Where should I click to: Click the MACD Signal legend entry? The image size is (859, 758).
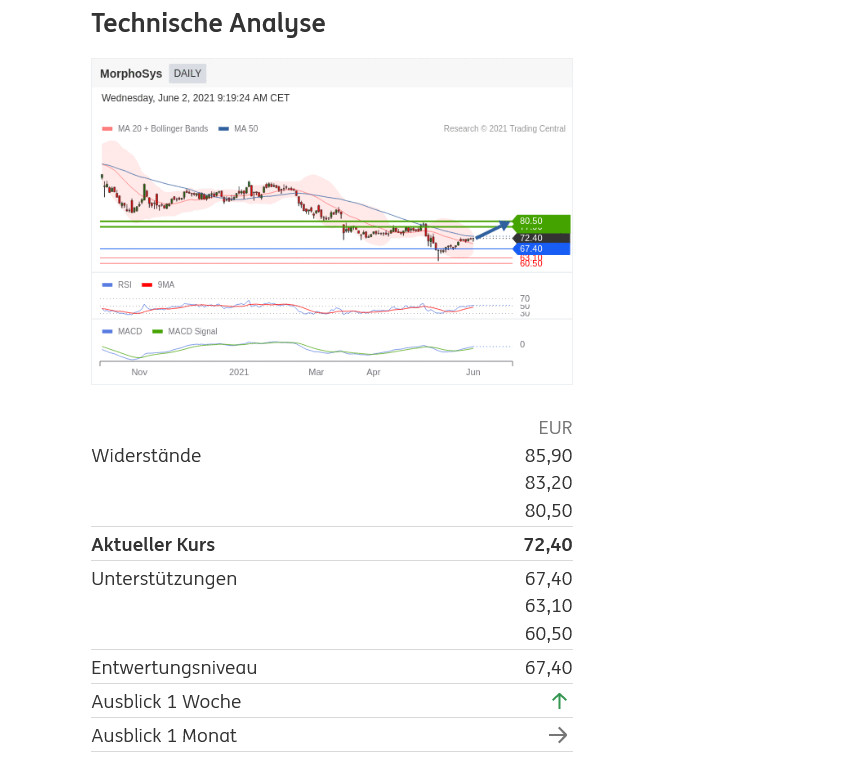(192, 331)
